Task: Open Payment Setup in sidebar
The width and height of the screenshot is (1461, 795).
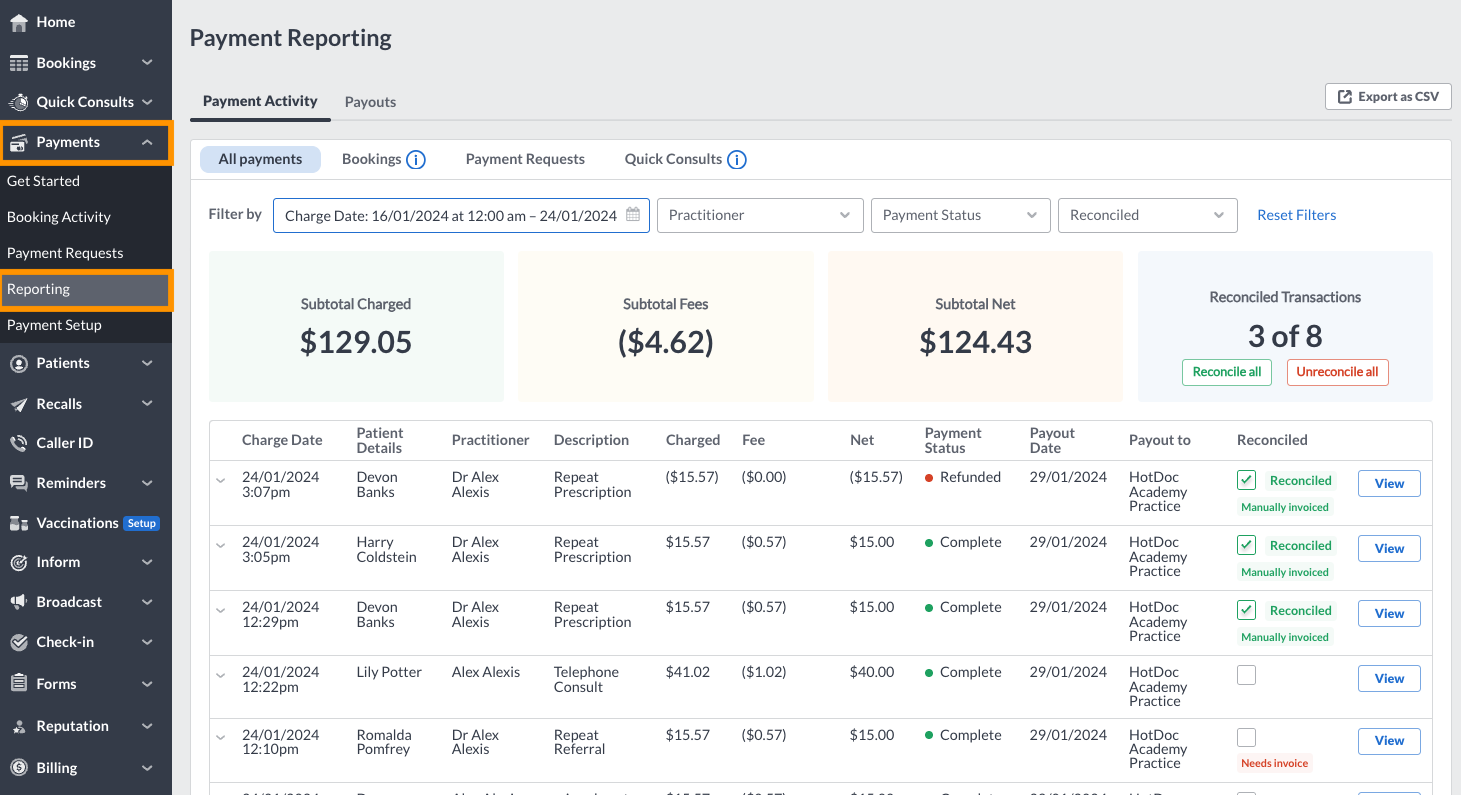Action: click(54, 325)
